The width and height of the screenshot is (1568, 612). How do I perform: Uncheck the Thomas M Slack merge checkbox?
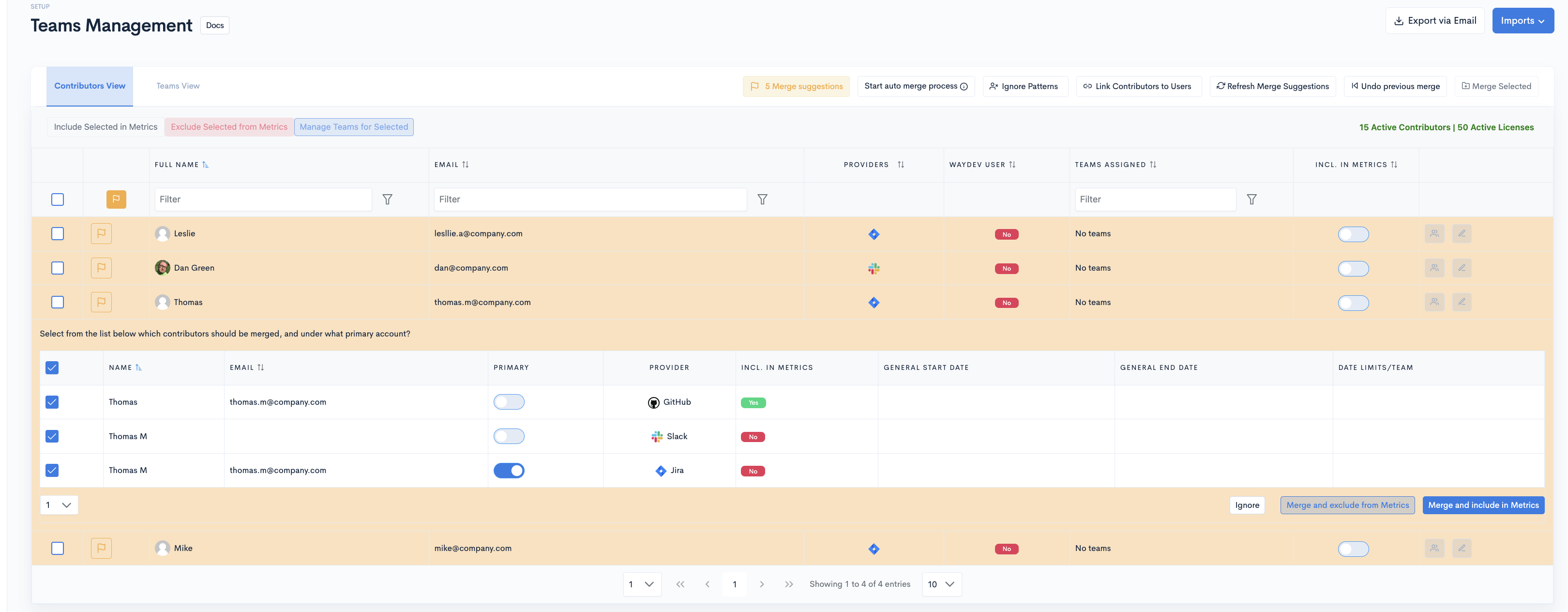tap(52, 436)
